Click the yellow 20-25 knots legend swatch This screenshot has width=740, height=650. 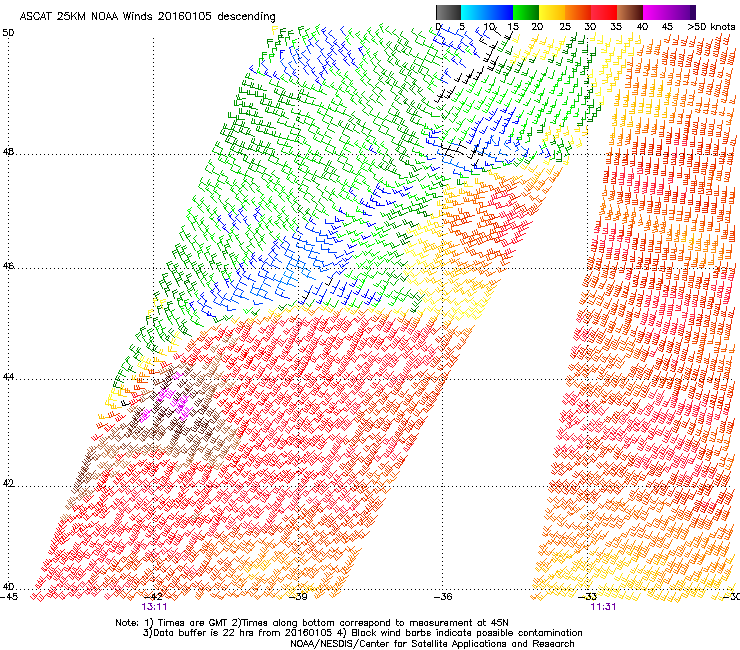pyautogui.click(x=552, y=12)
